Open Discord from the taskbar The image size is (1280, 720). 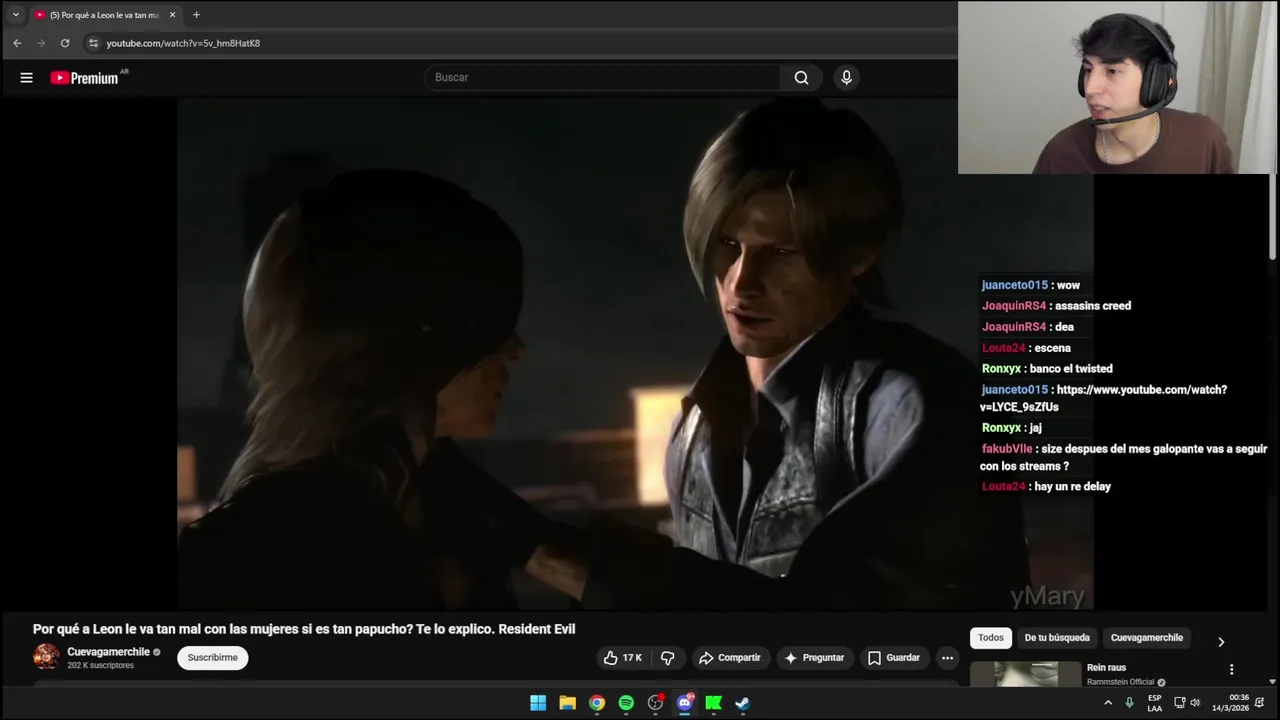click(684, 703)
